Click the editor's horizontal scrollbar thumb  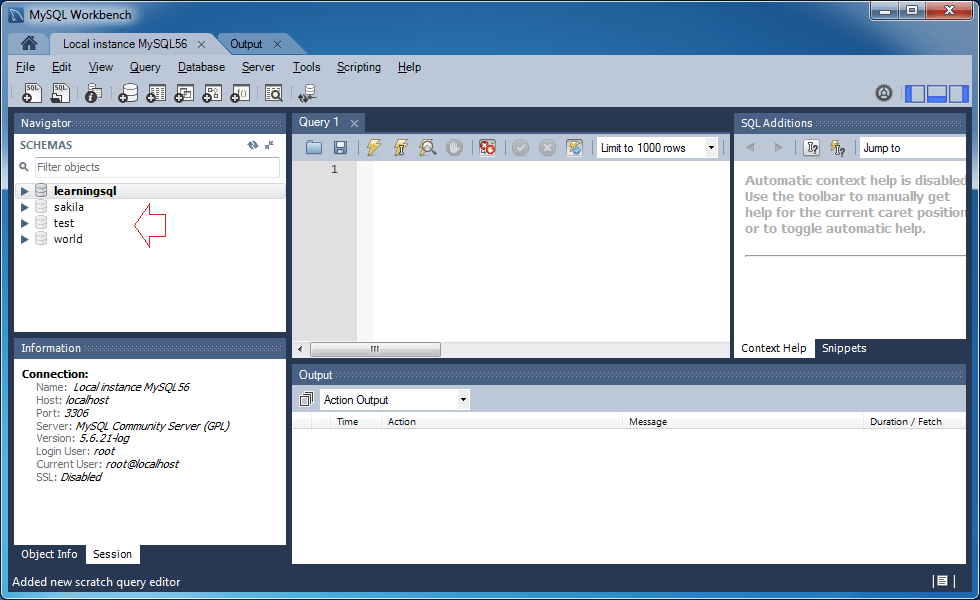pos(375,349)
